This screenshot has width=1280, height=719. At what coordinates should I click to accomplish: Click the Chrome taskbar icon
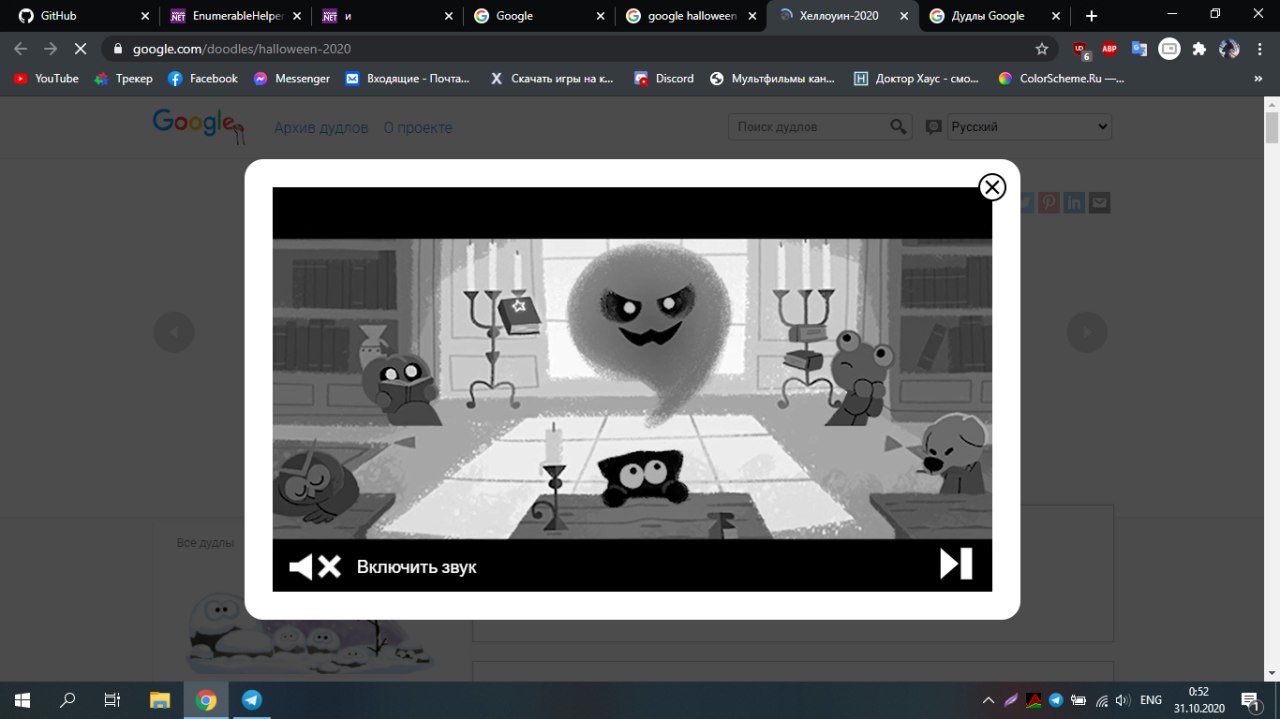206,700
